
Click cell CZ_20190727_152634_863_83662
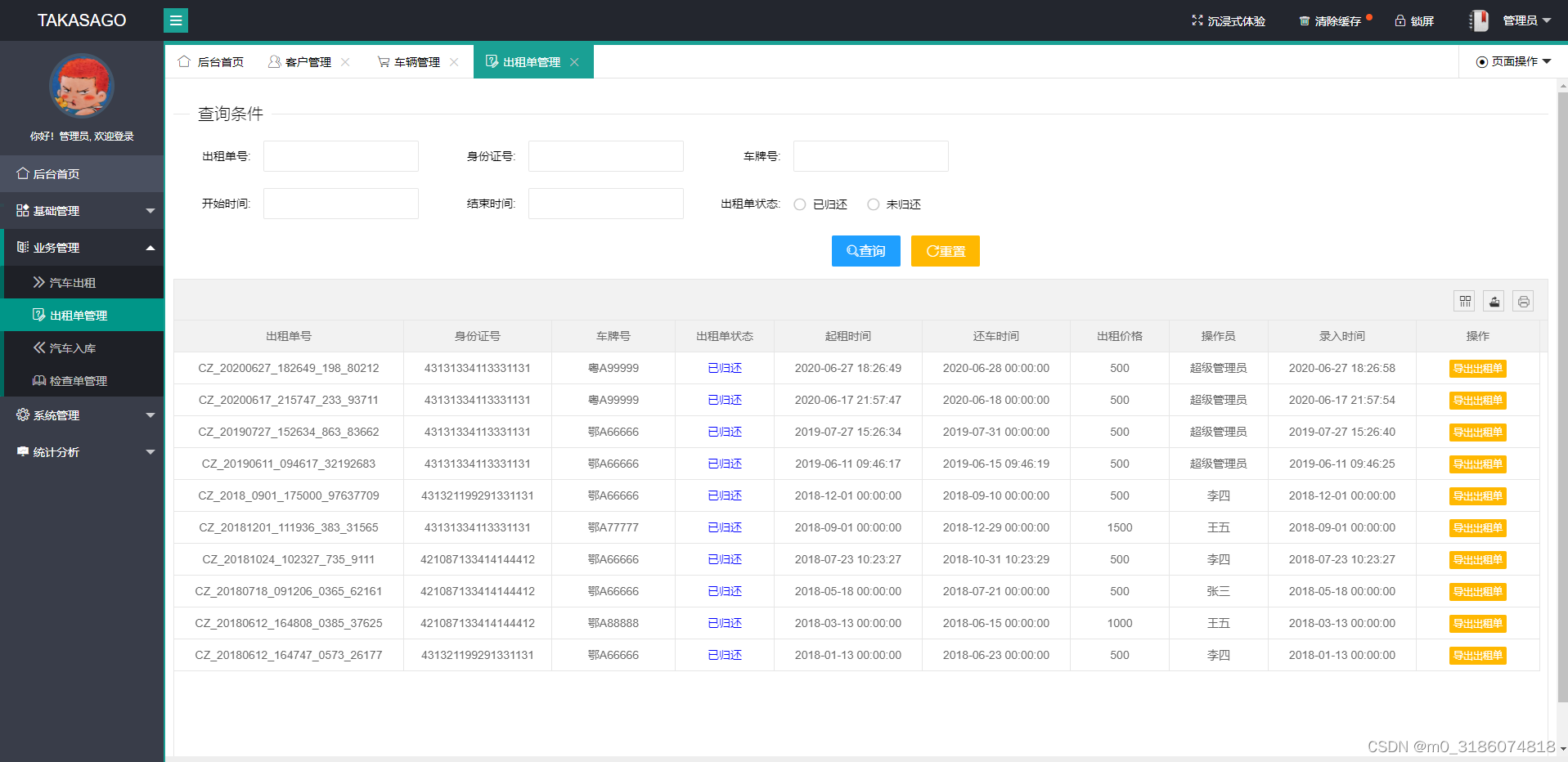289,432
